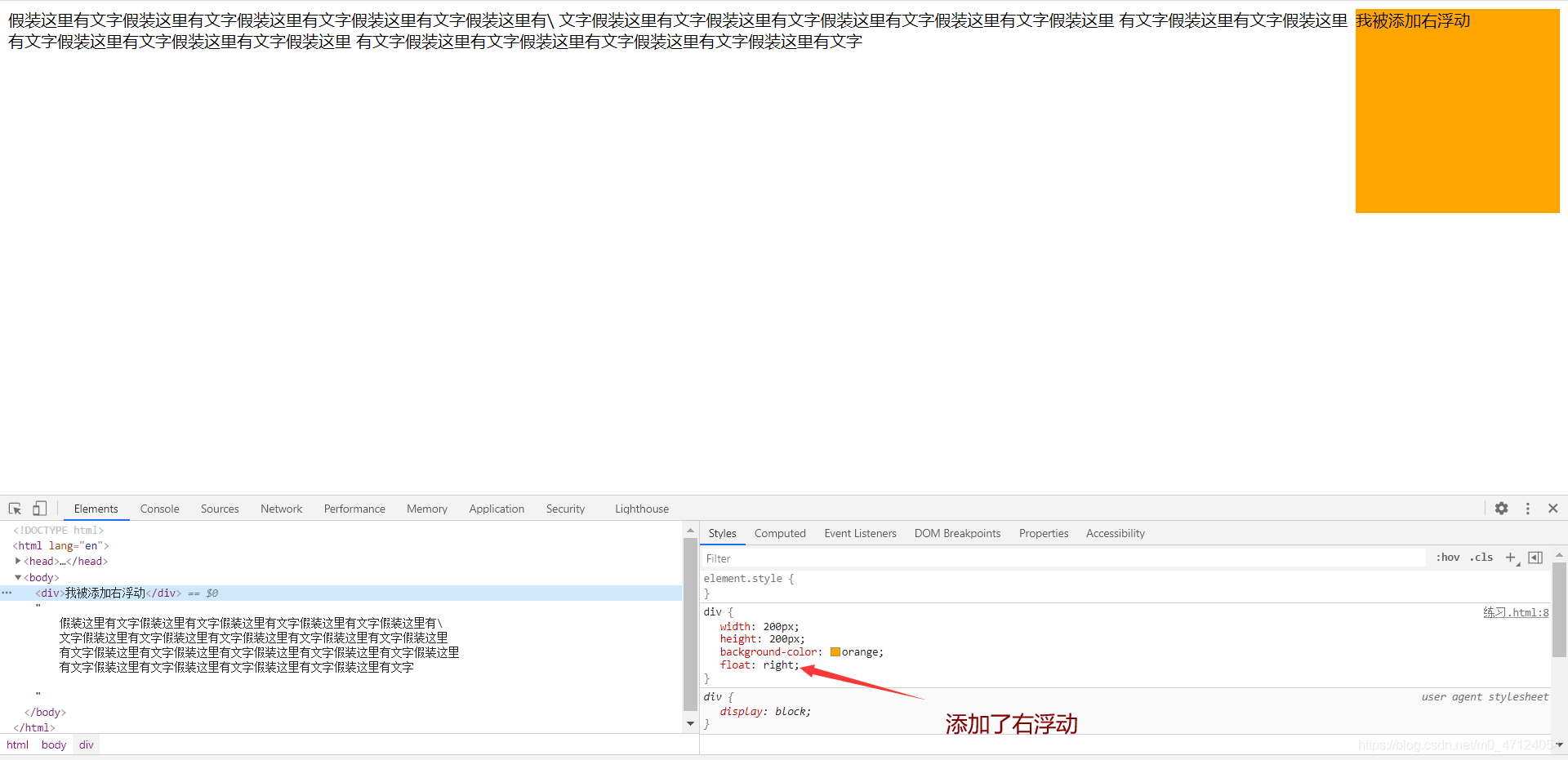Select the closing </html> tag
The width and height of the screenshot is (1568, 760).
tap(34, 727)
